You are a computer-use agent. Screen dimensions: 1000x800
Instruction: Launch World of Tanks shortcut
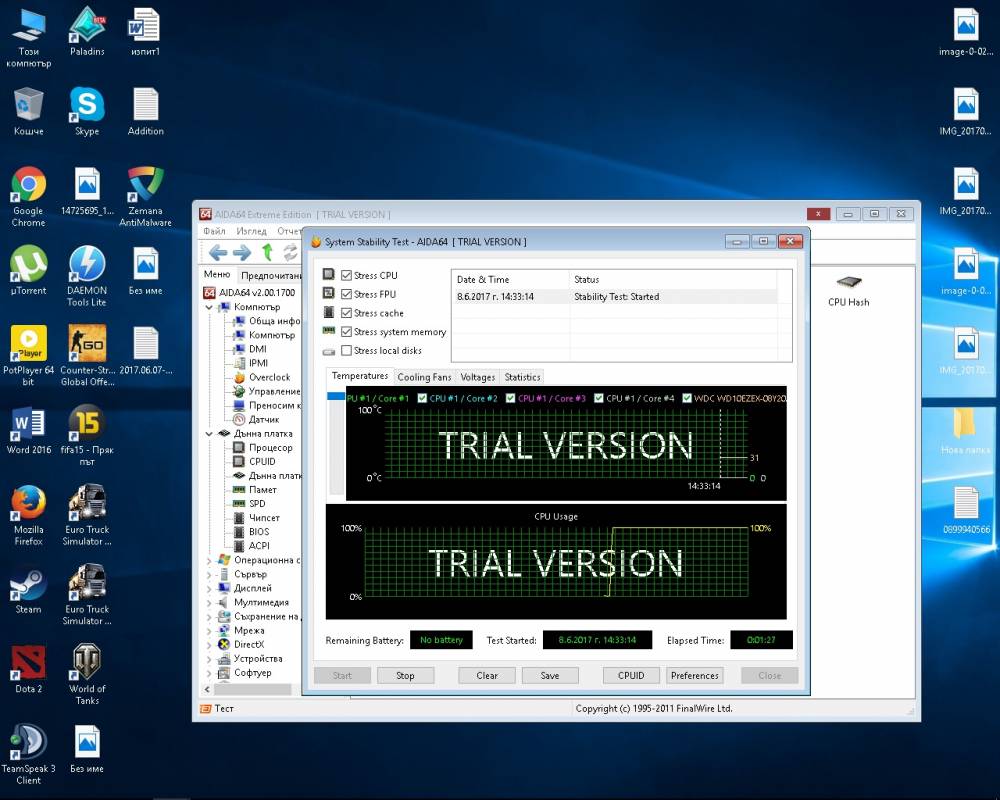(87, 674)
